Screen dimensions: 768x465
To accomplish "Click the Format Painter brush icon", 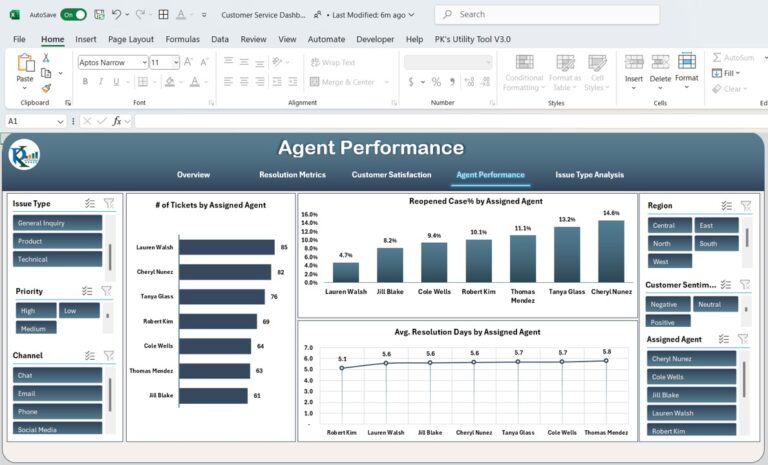I will click(x=46, y=88).
